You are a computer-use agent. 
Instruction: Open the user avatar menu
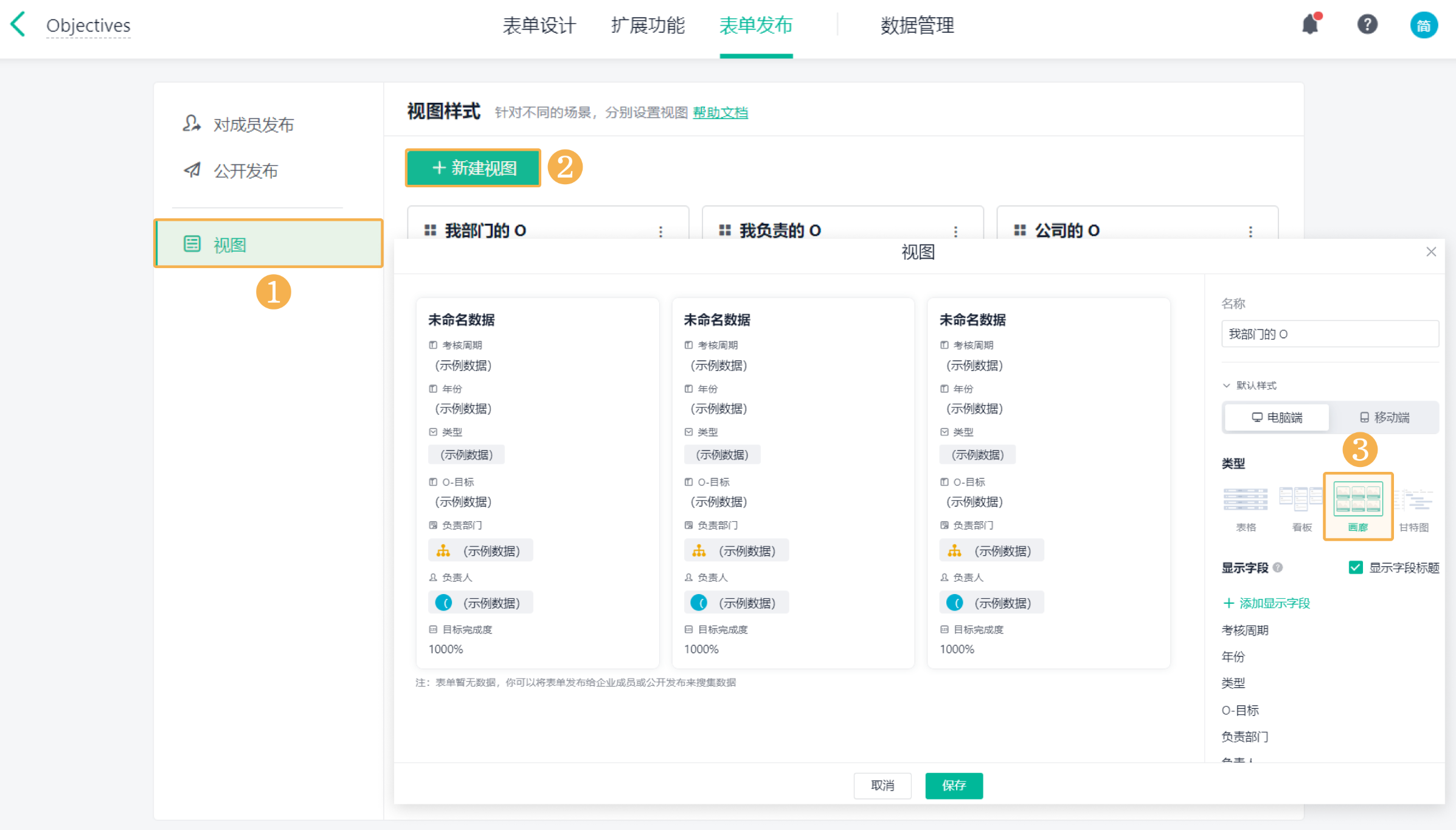(x=1423, y=25)
